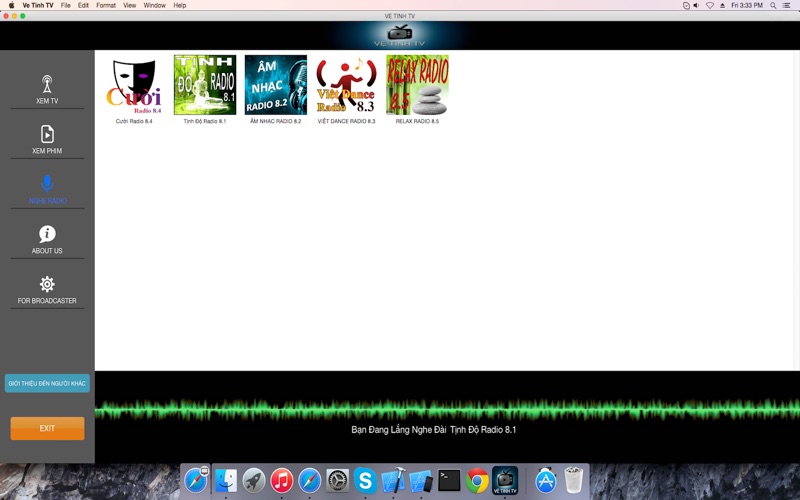Click the Ve Tinh TV logo in header
This screenshot has width=800, height=500.
(x=399, y=35)
